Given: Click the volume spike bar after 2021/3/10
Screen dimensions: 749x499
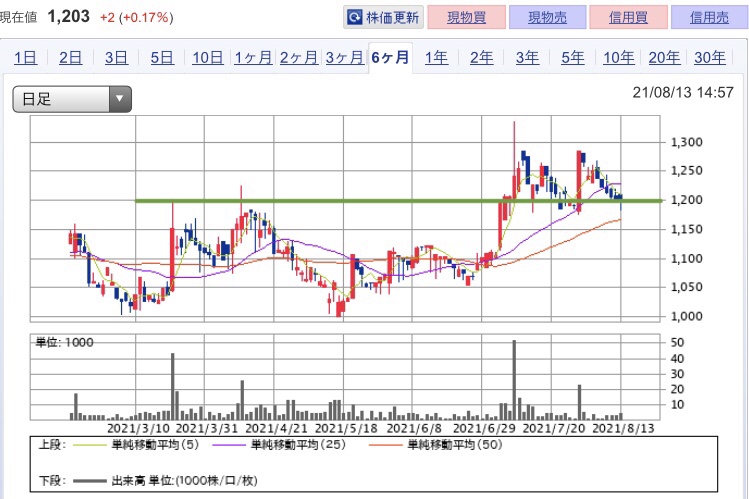Looking at the screenshot, I should click(x=172, y=386).
